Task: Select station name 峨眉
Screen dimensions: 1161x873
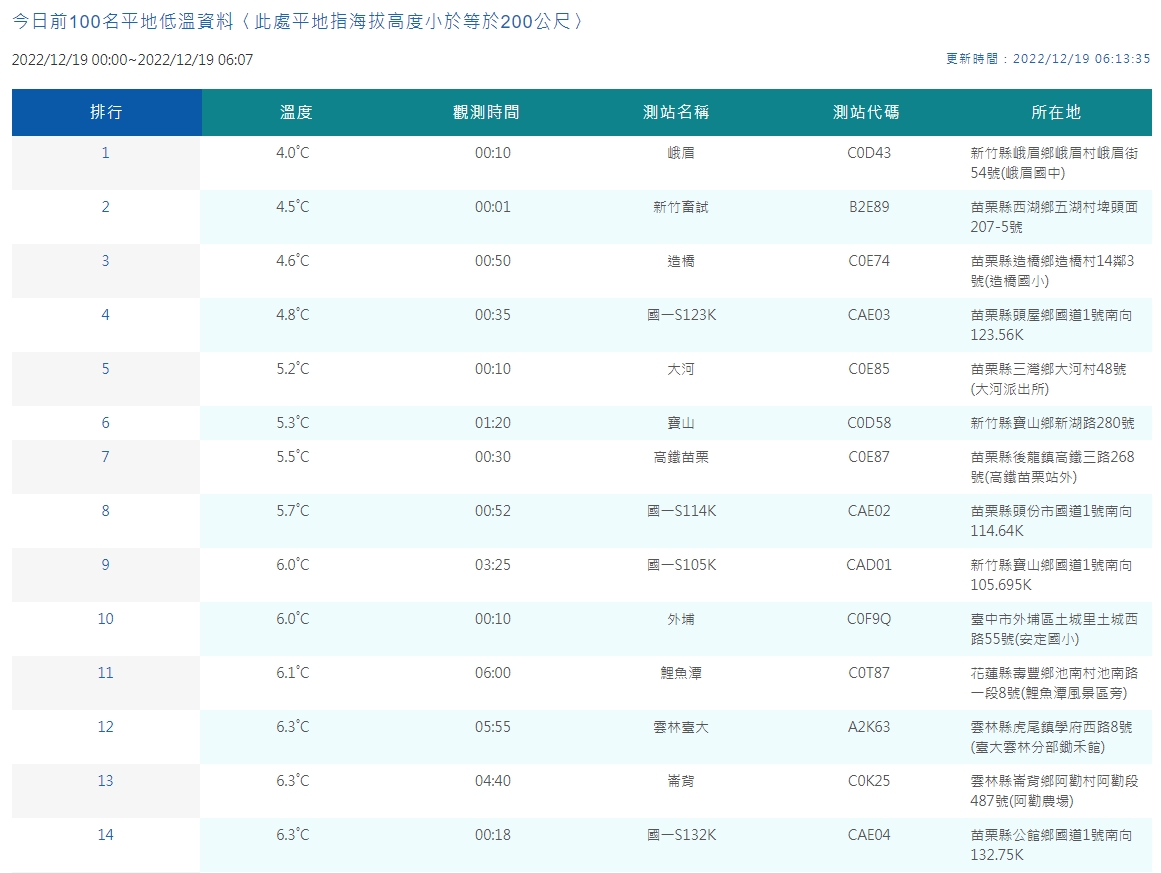Action: point(681,153)
